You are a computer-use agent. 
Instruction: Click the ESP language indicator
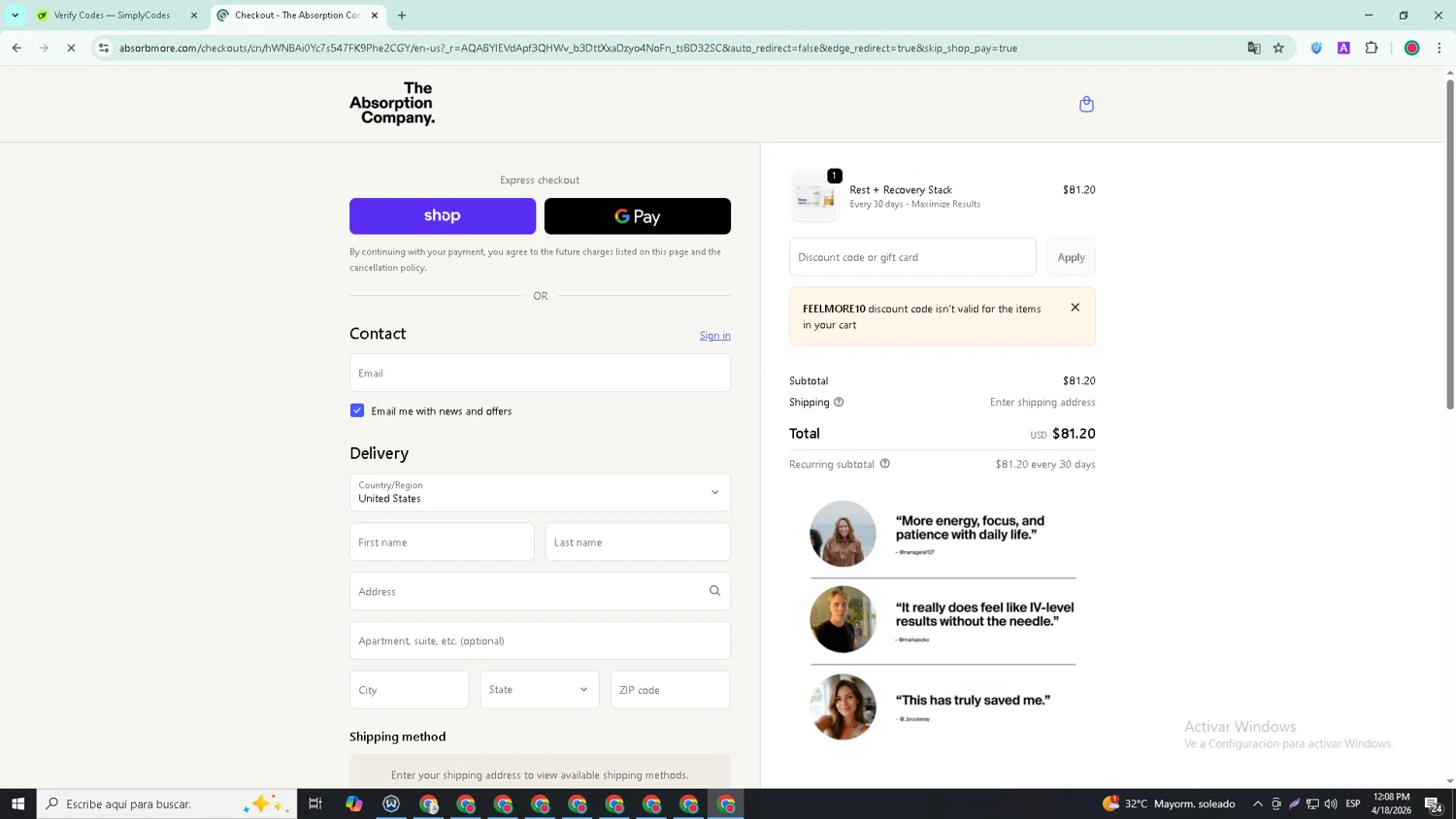(1353, 803)
